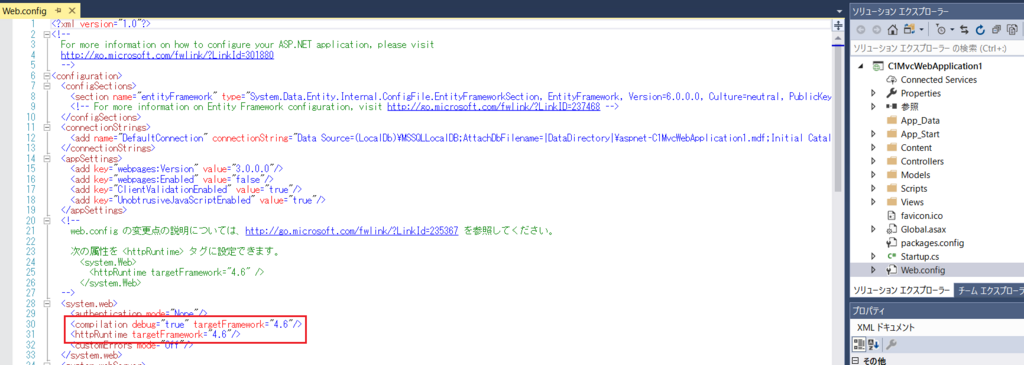Click the Properties wrench icon in the tree
1024x365 pixels.
[x=891, y=93]
